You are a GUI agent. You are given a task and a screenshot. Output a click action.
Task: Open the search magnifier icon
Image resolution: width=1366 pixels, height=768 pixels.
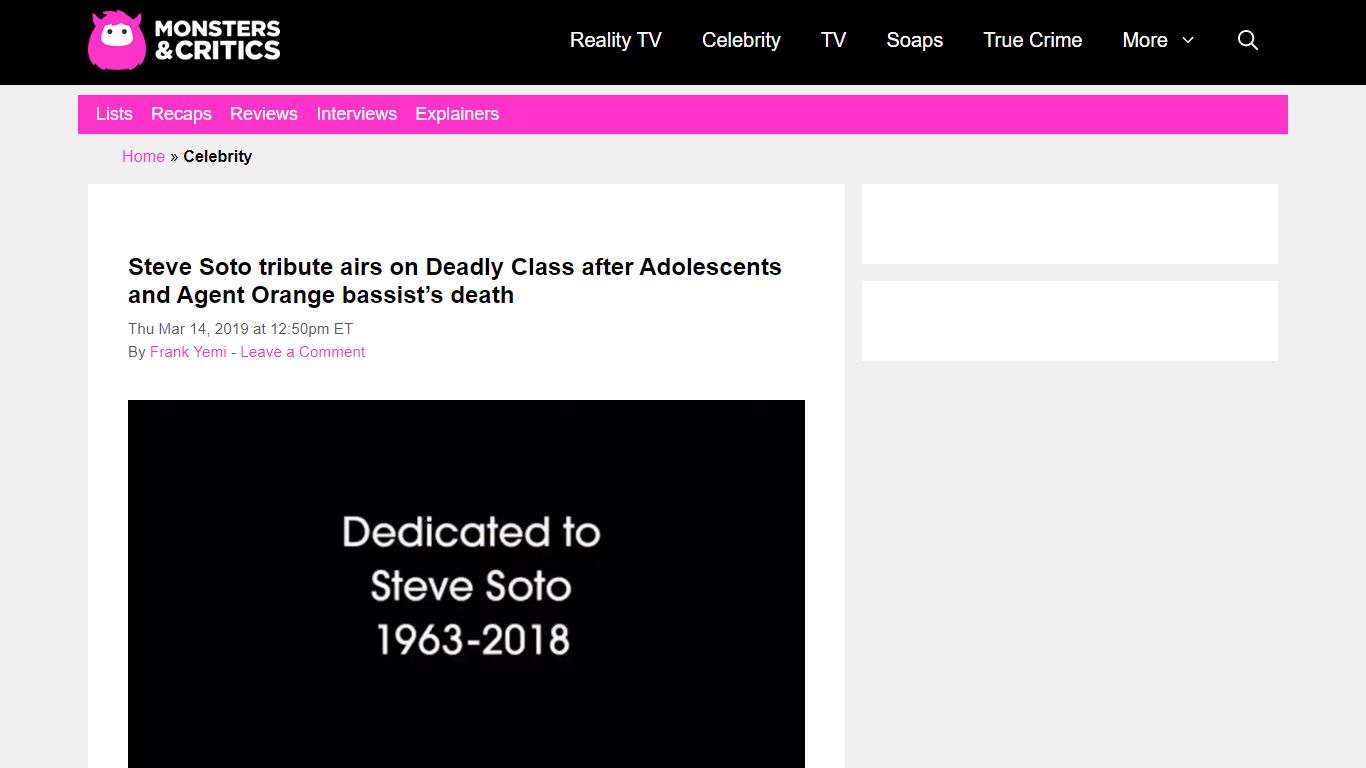[x=1247, y=40]
